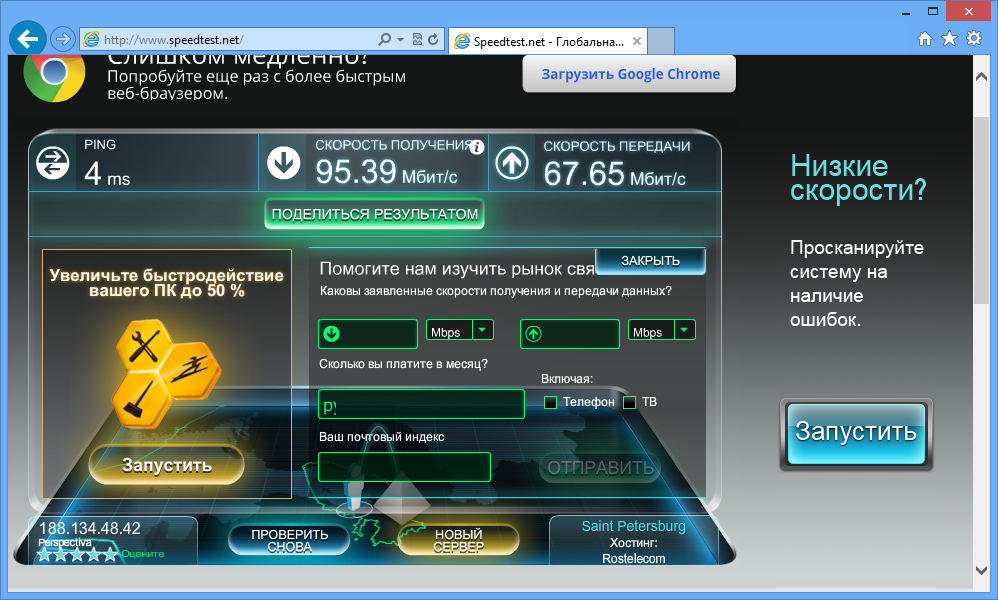
Task: Click the ОТПРАВИТЬ button
Action: (600, 468)
